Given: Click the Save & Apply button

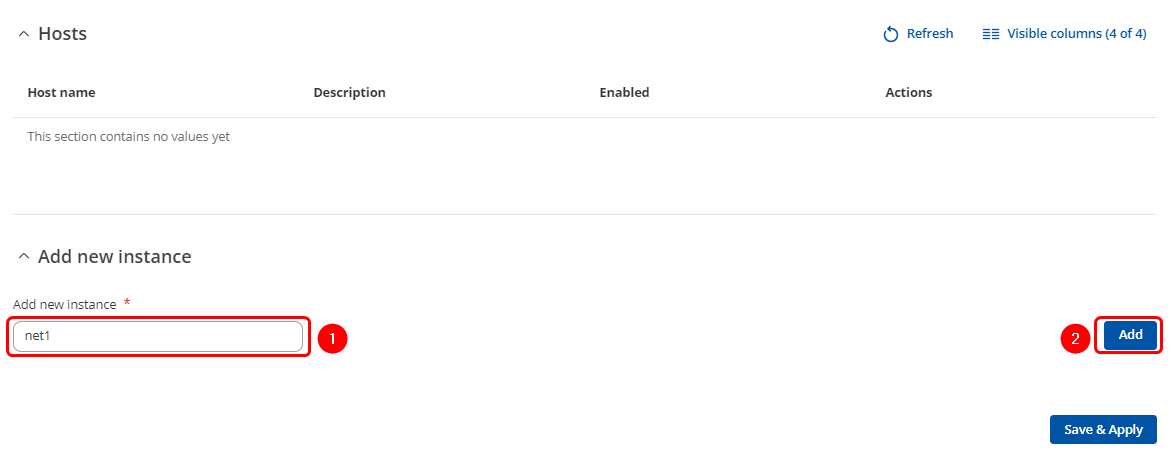Looking at the screenshot, I should point(1103,429).
